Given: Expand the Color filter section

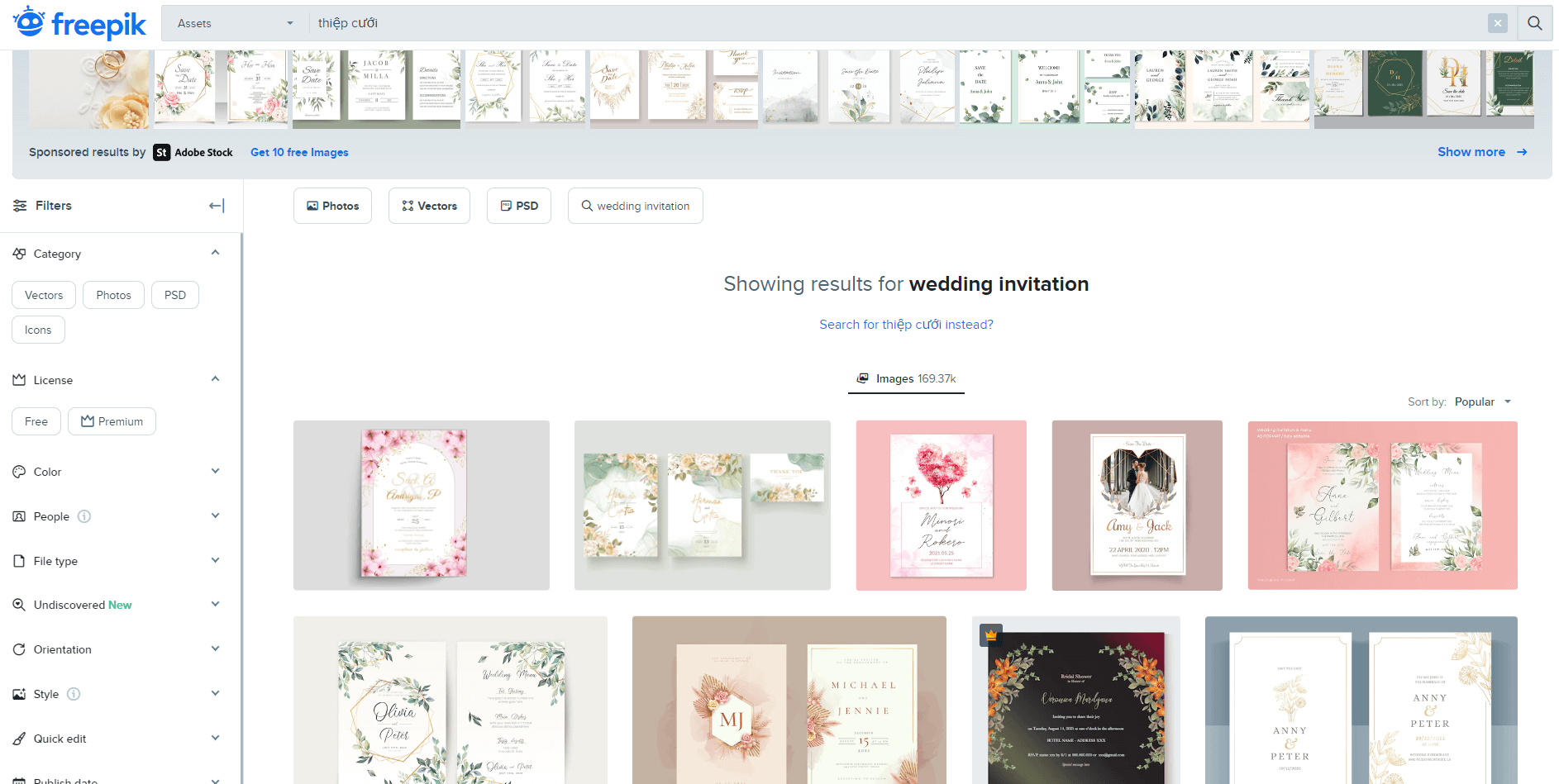Looking at the screenshot, I should [x=216, y=471].
